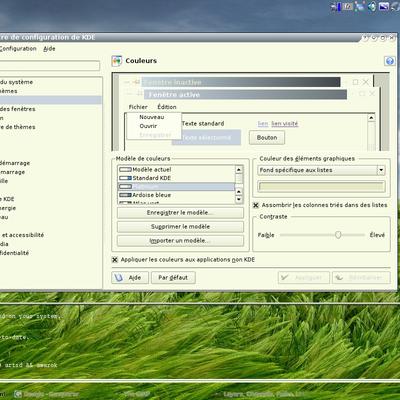Screen dimensions: 400x400
Task: Click the speaker volume icon in system tray
Action: 373,6
